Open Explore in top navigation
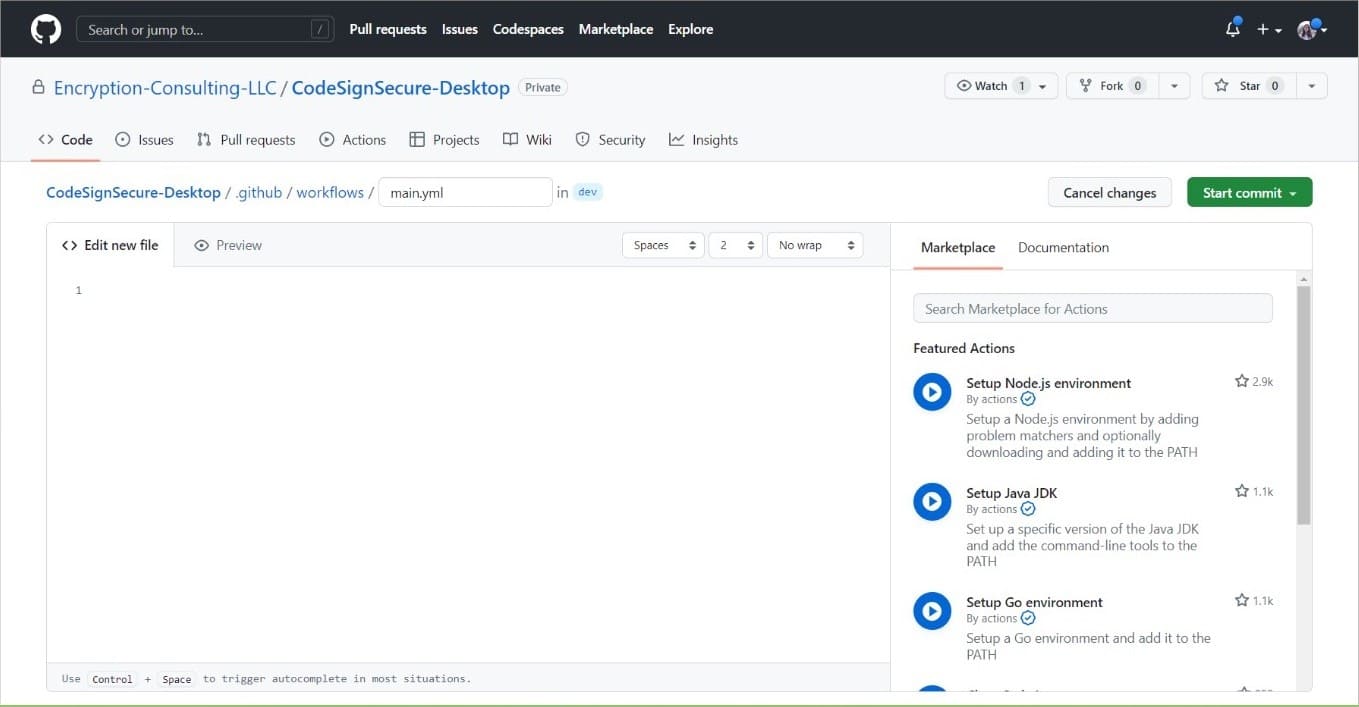 (691, 29)
